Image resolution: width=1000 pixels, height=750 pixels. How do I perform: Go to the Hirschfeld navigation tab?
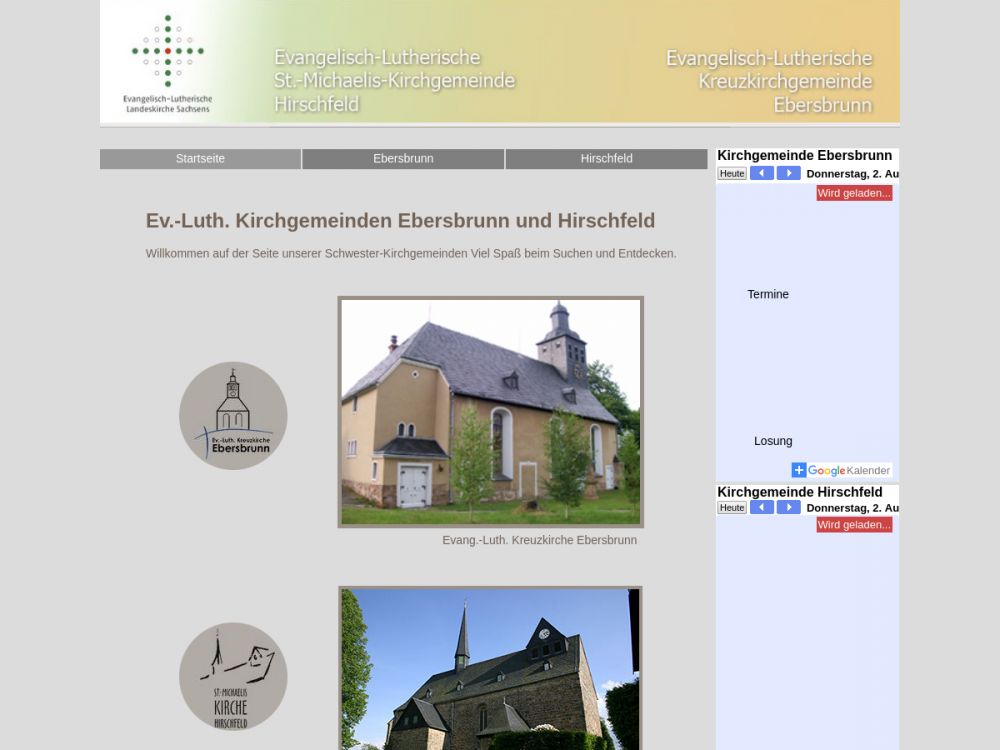click(606, 159)
